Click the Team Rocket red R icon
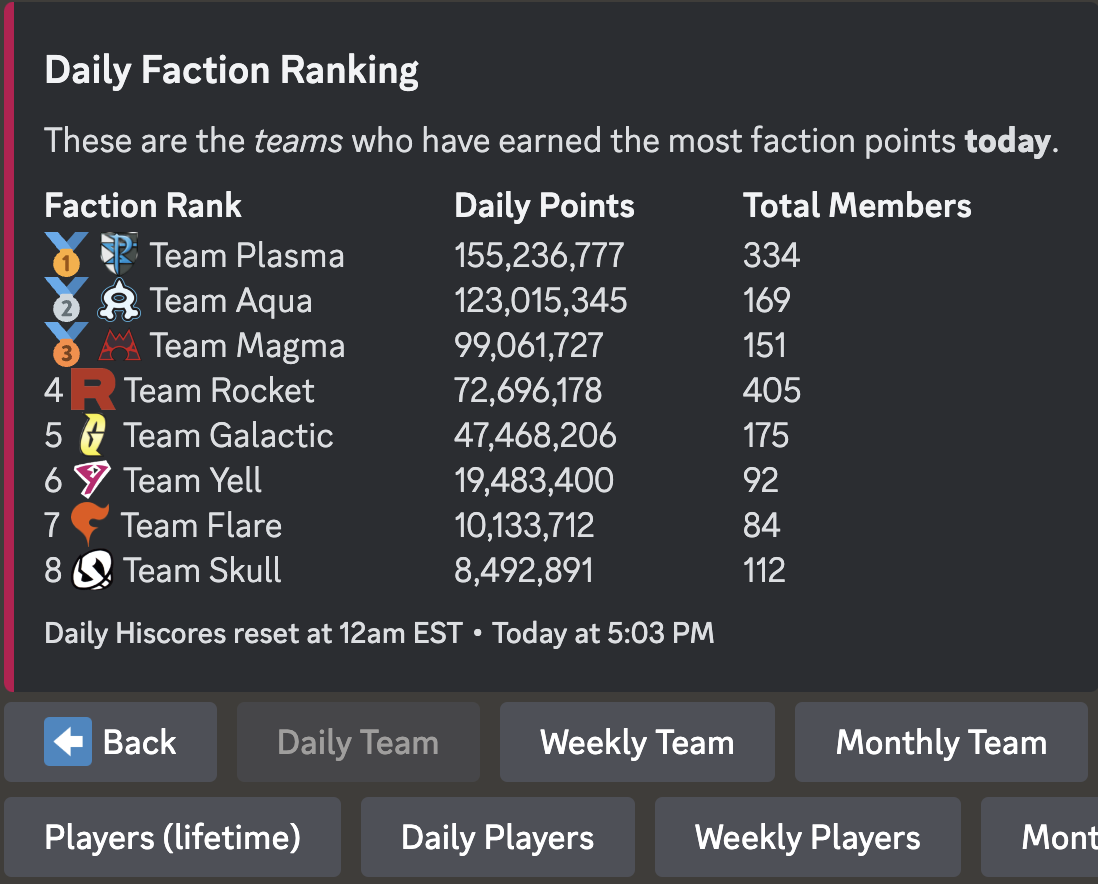The height and width of the screenshot is (884, 1098). pyautogui.click(x=93, y=390)
